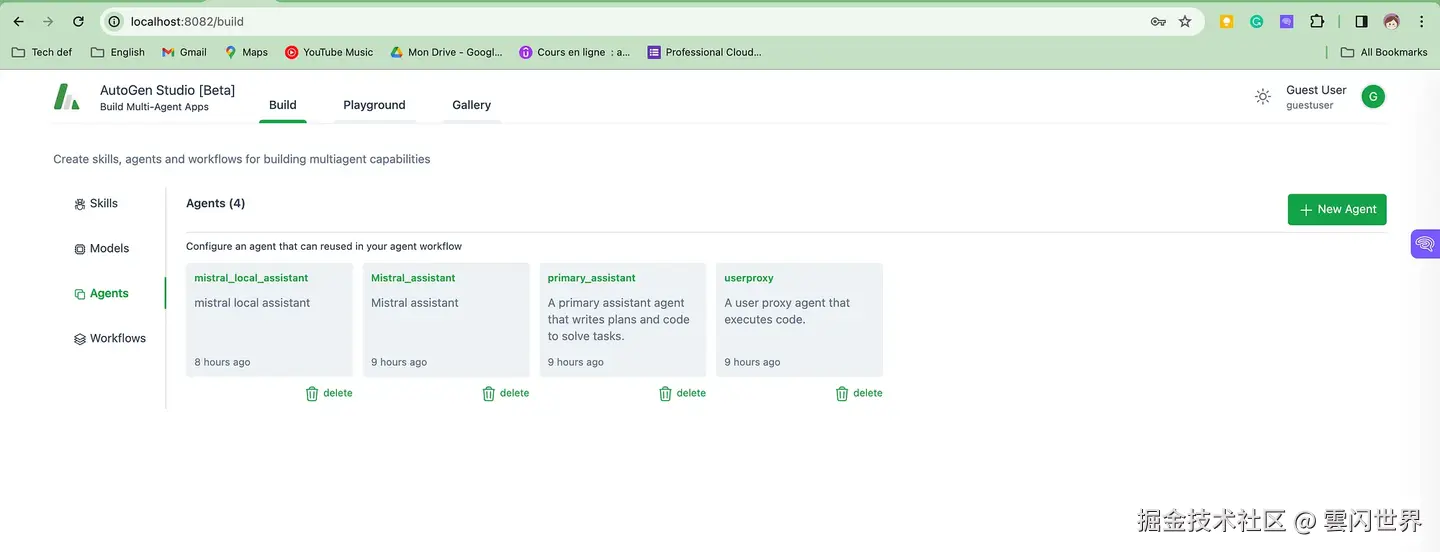Delete the mistral_local_assistant agent
Viewport: 1440px width, 552px height.
(329, 393)
